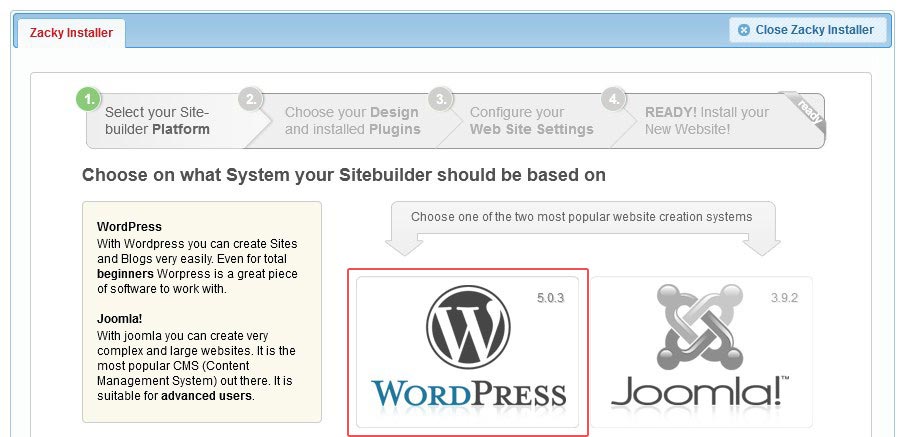
Task: Click the grey step number 2 badge
Action: point(251,100)
